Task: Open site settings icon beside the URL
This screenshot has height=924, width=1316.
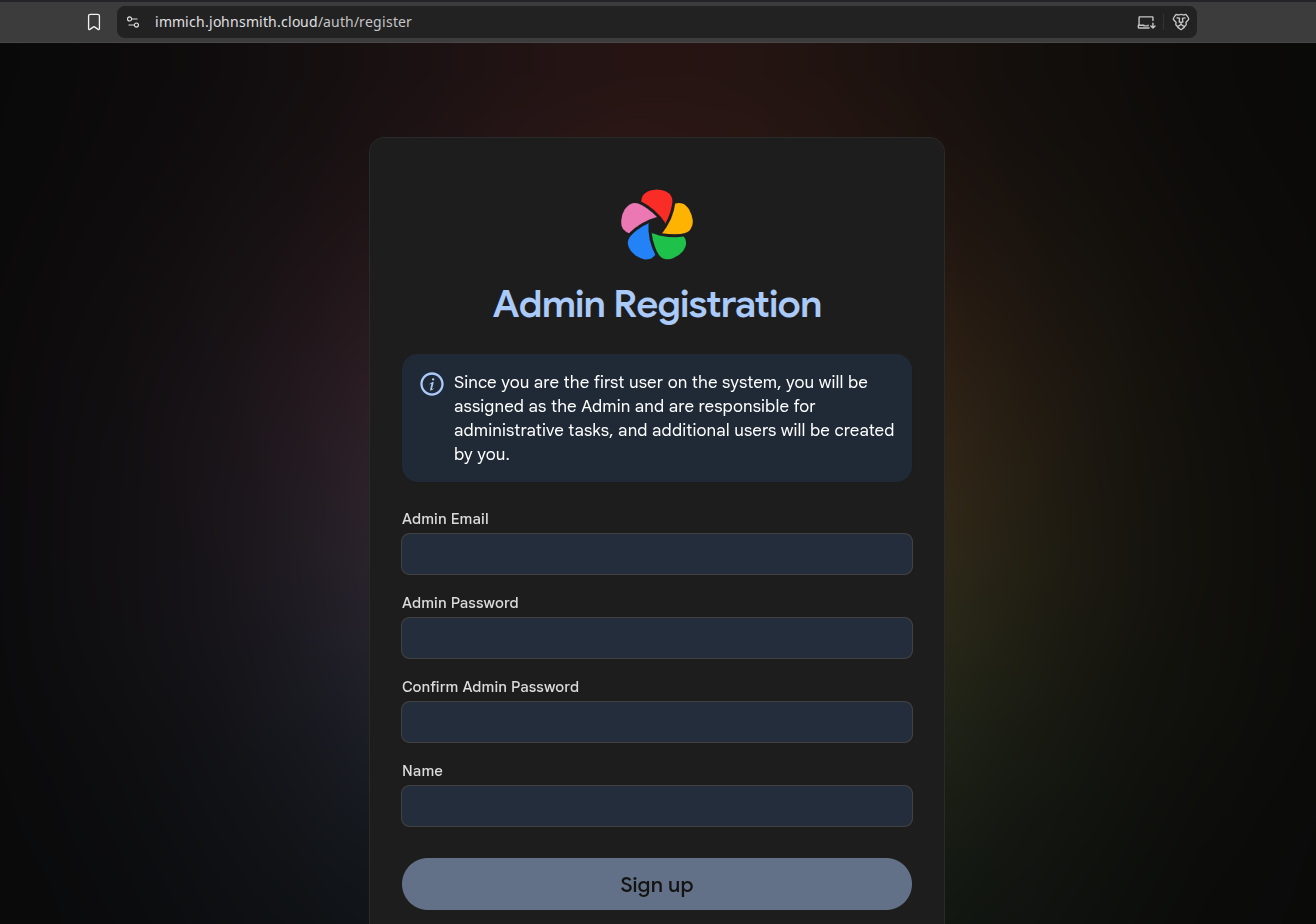Action: (x=133, y=22)
